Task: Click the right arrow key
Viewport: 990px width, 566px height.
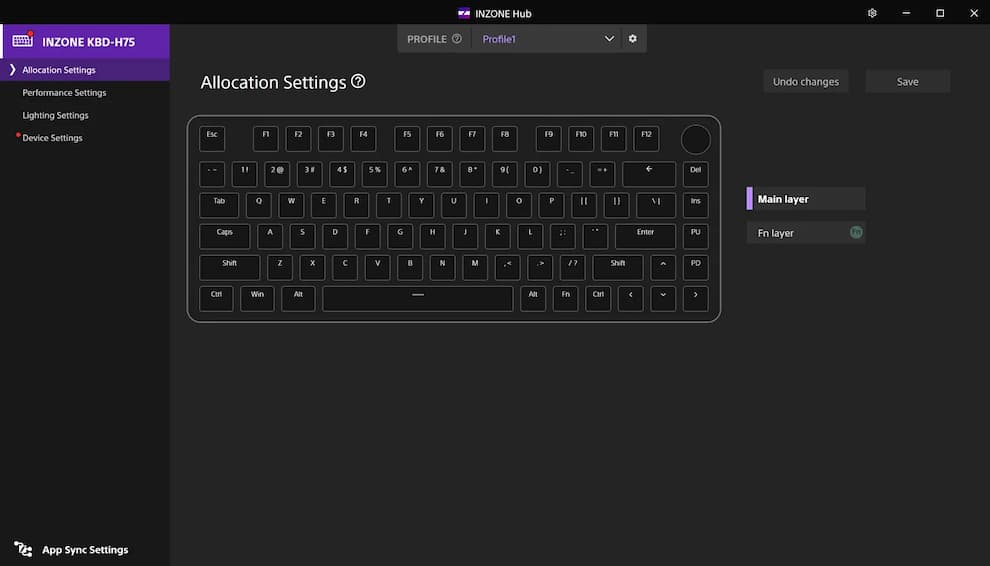Action: click(695, 298)
